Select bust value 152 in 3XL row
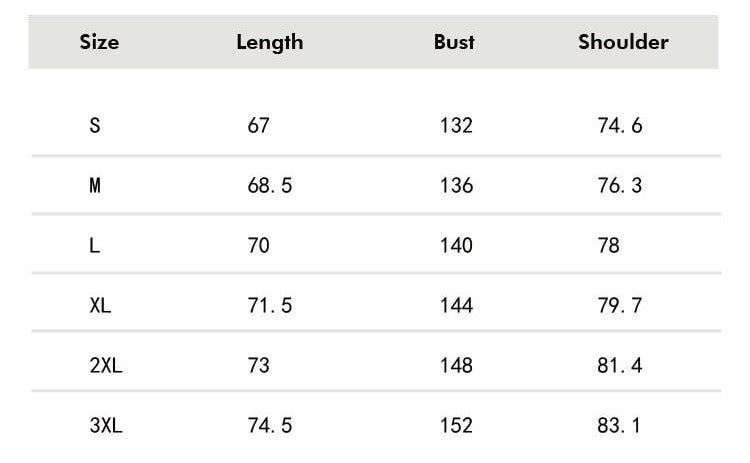The image size is (750, 463). point(456,426)
